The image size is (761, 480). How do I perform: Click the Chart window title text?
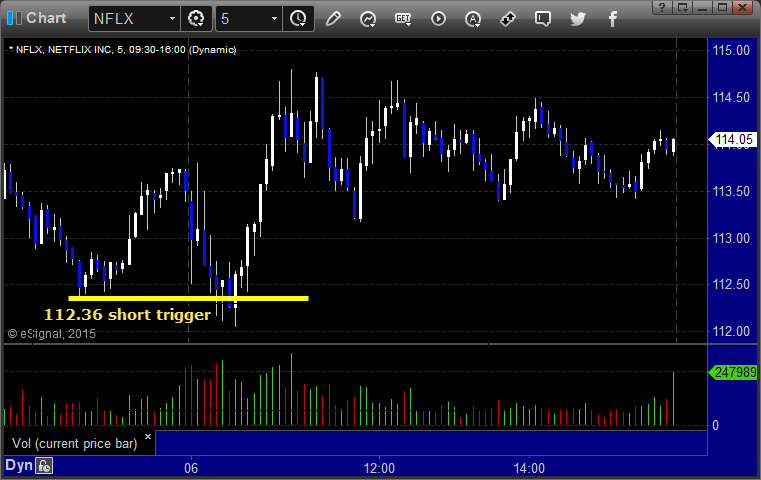(x=46, y=18)
